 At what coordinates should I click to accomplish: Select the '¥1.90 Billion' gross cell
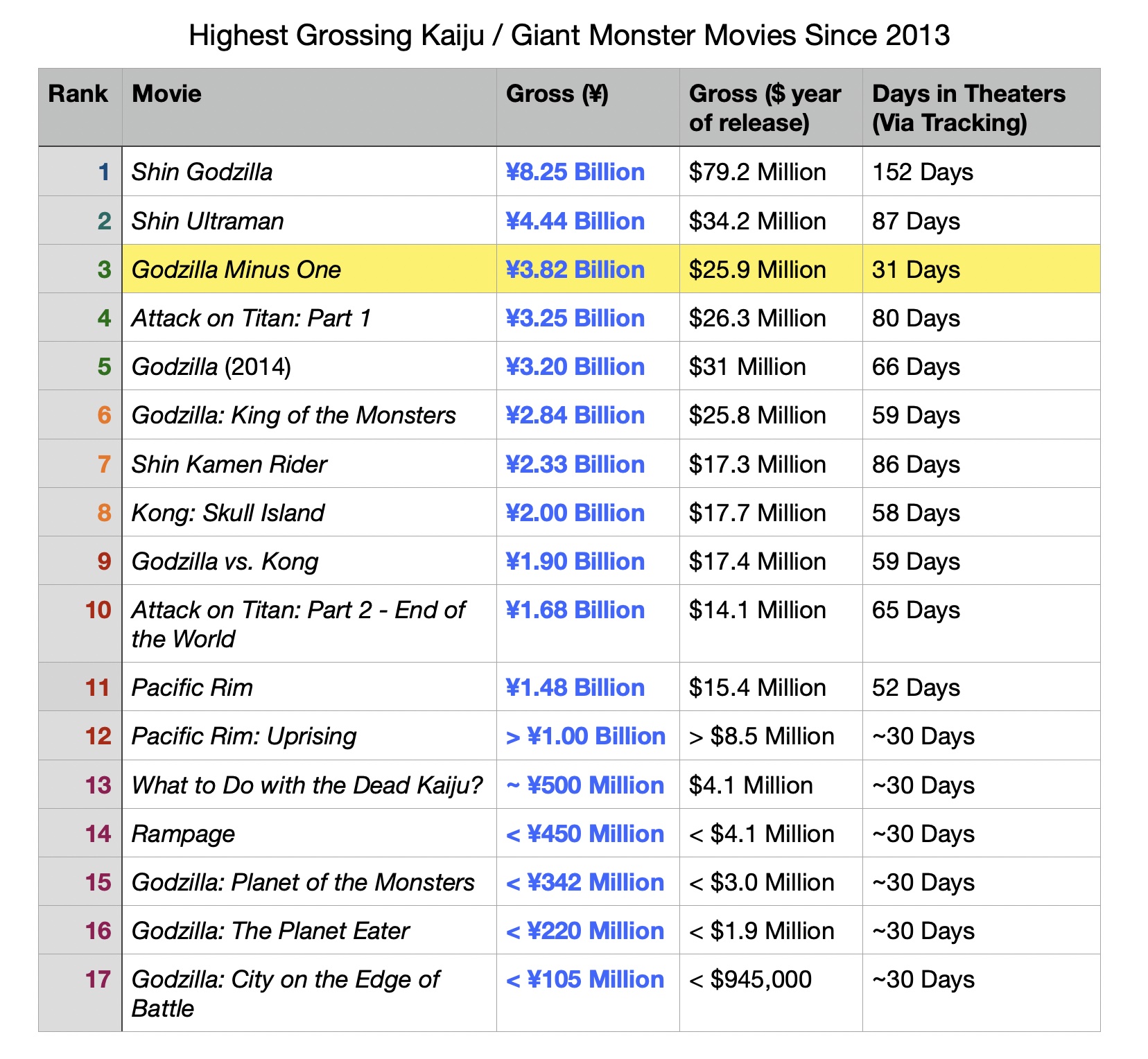click(x=588, y=561)
